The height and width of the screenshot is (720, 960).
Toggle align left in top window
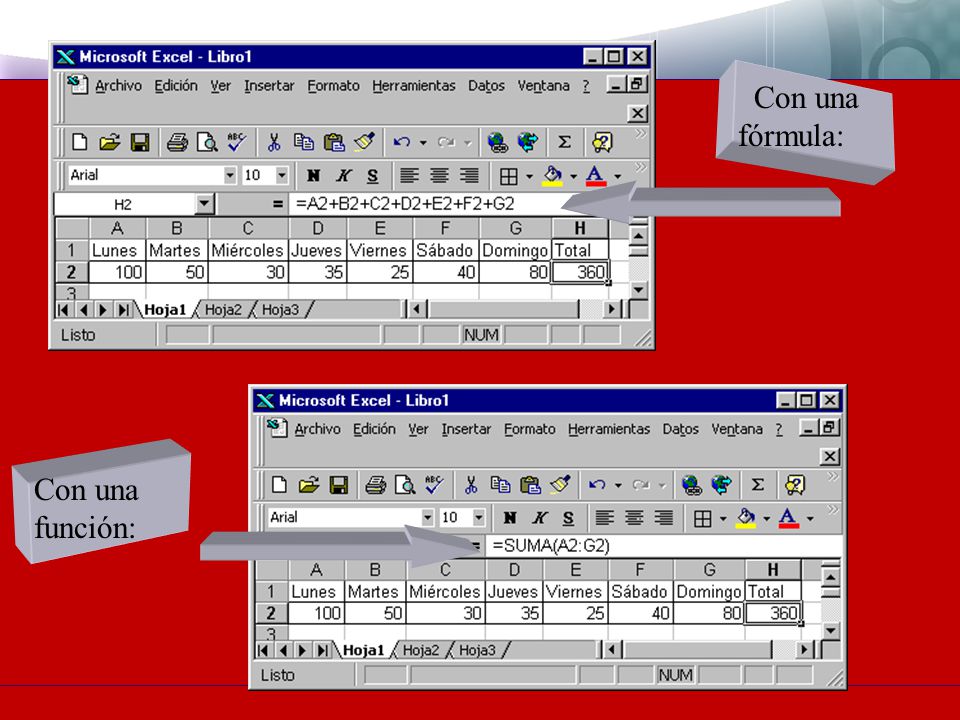[409, 176]
